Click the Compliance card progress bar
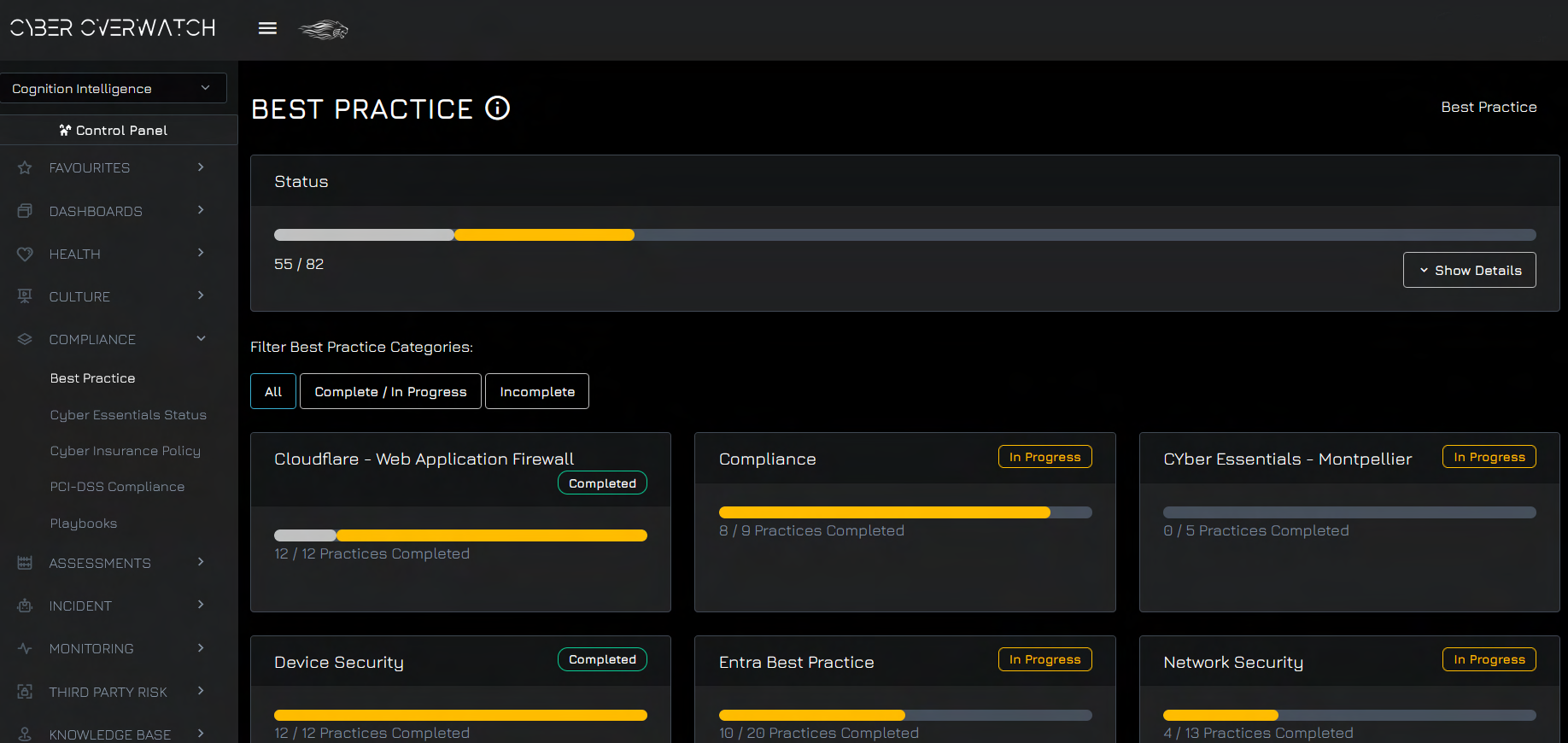The width and height of the screenshot is (1568, 743). pos(905,512)
